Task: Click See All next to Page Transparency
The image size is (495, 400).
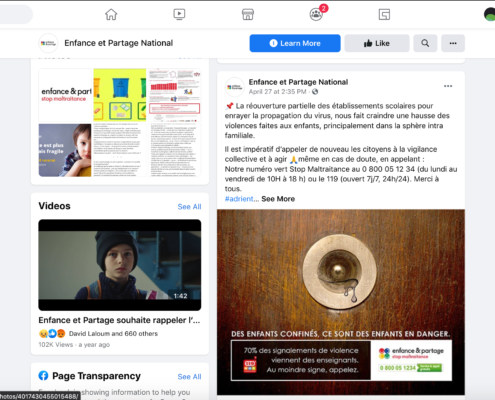Action: coord(189,377)
